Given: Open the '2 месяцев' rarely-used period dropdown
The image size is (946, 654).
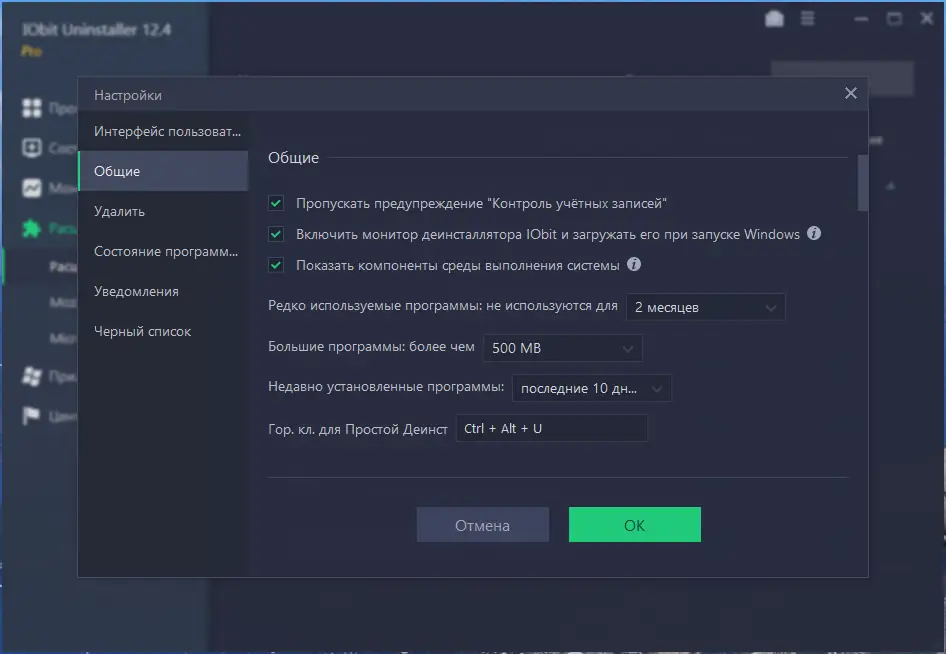Looking at the screenshot, I should pos(705,307).
